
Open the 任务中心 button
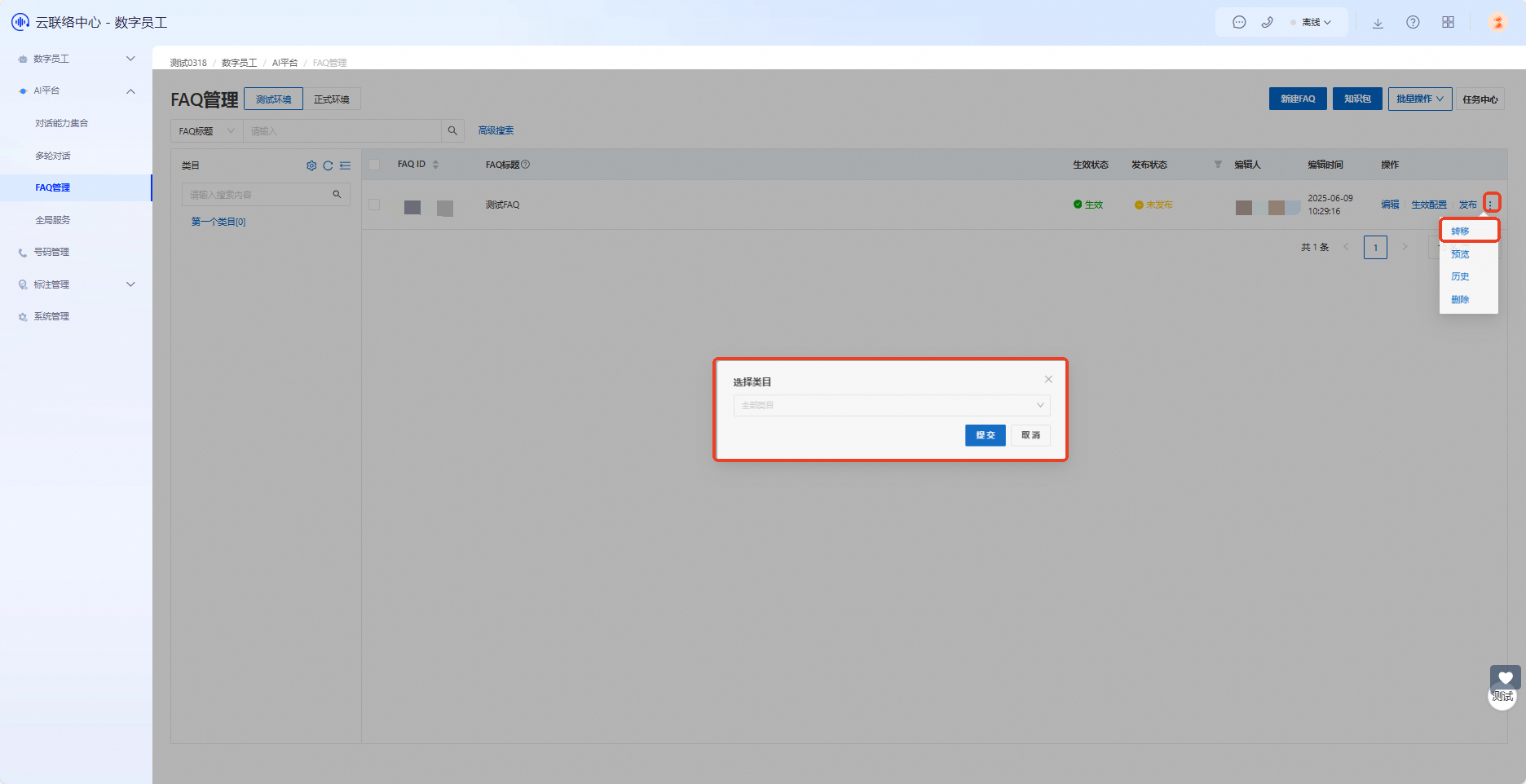(x=1480, y=99)
